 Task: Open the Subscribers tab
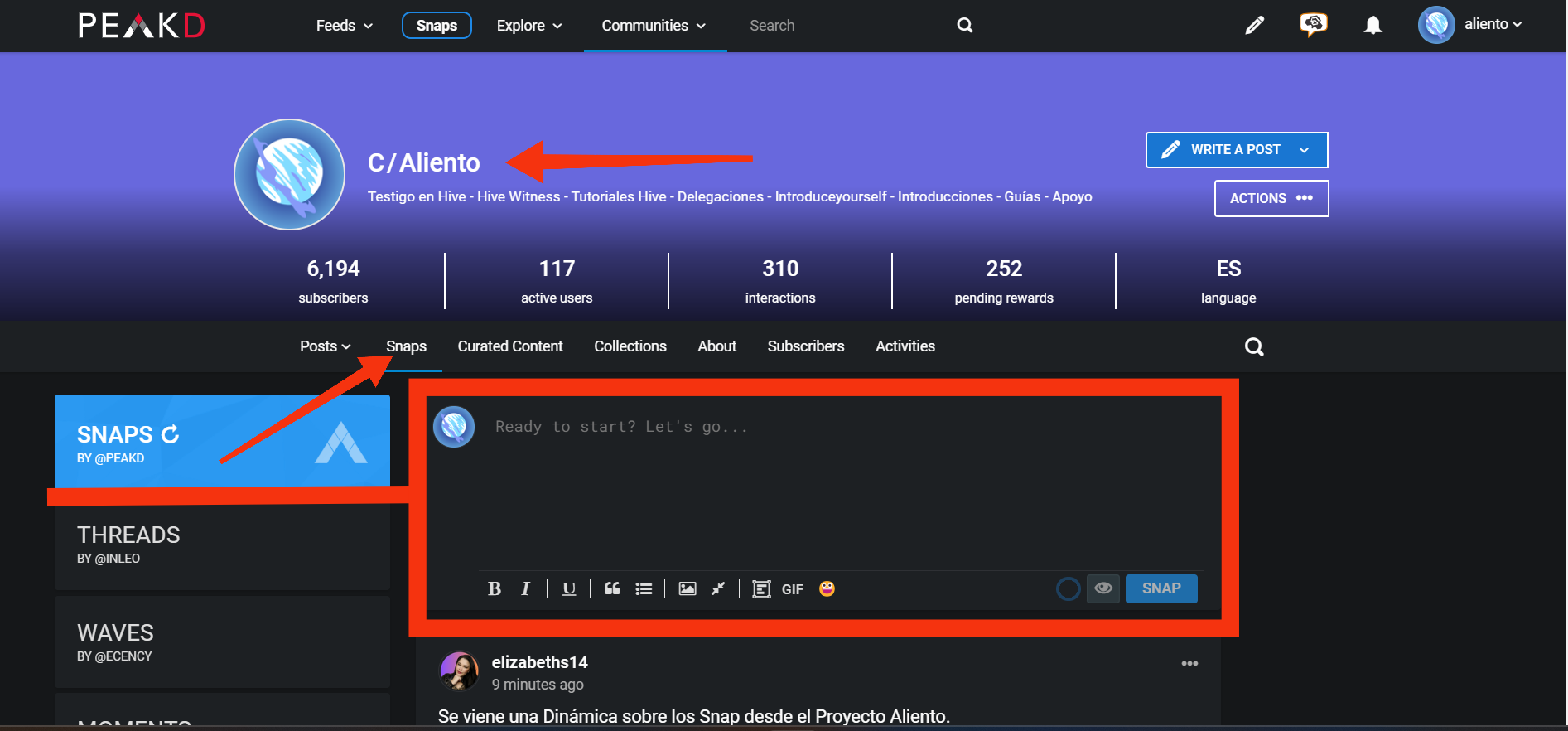806,346
